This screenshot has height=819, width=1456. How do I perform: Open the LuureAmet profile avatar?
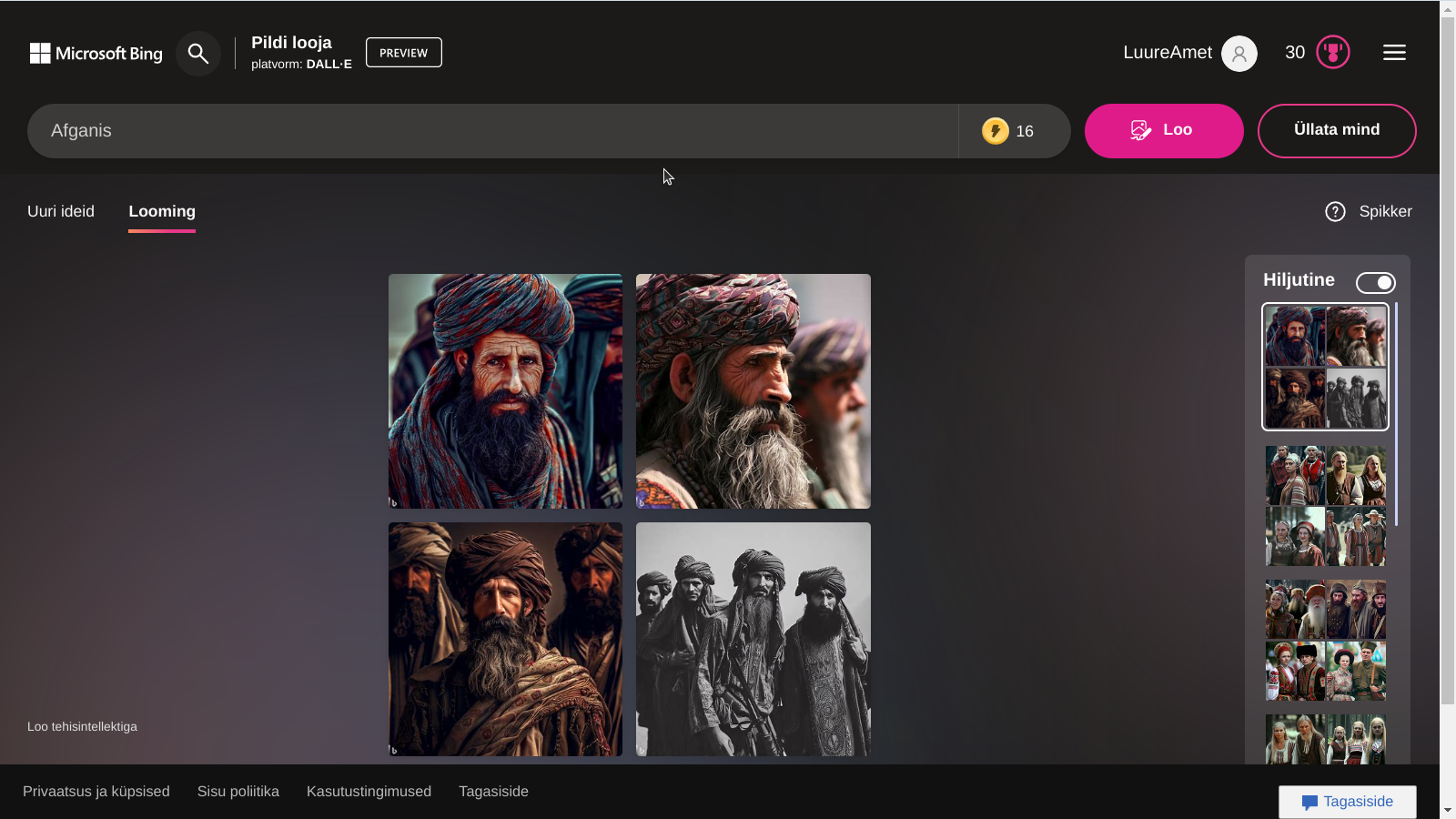click(1239, 54)
